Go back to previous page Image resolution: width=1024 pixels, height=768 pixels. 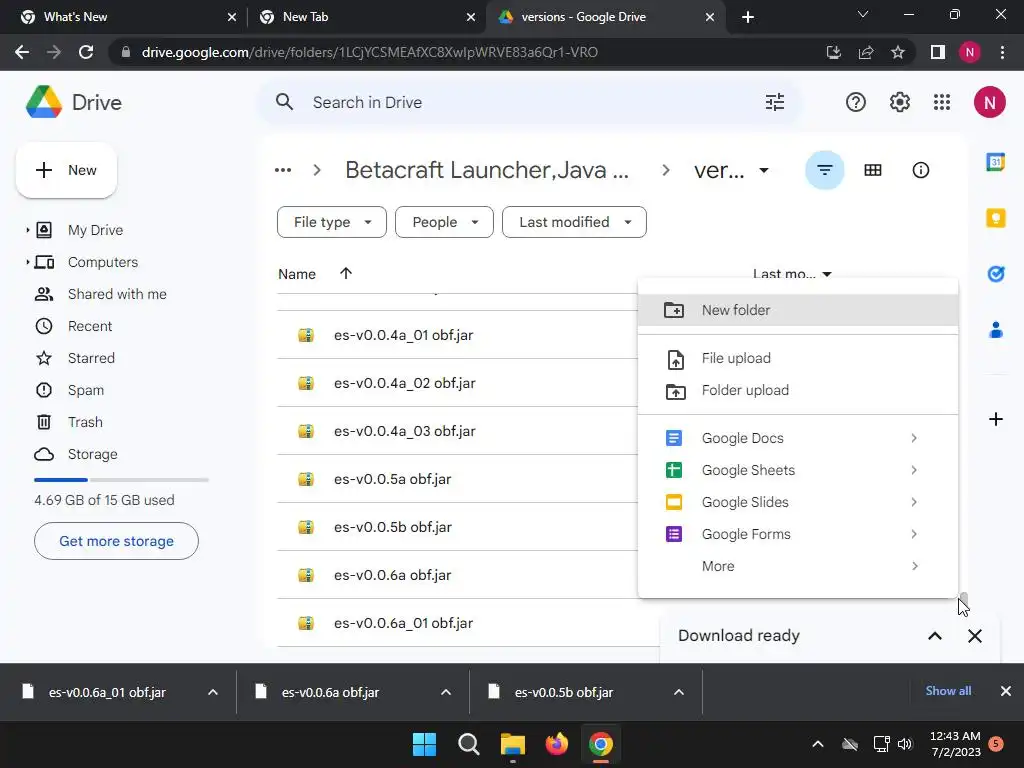22,52
